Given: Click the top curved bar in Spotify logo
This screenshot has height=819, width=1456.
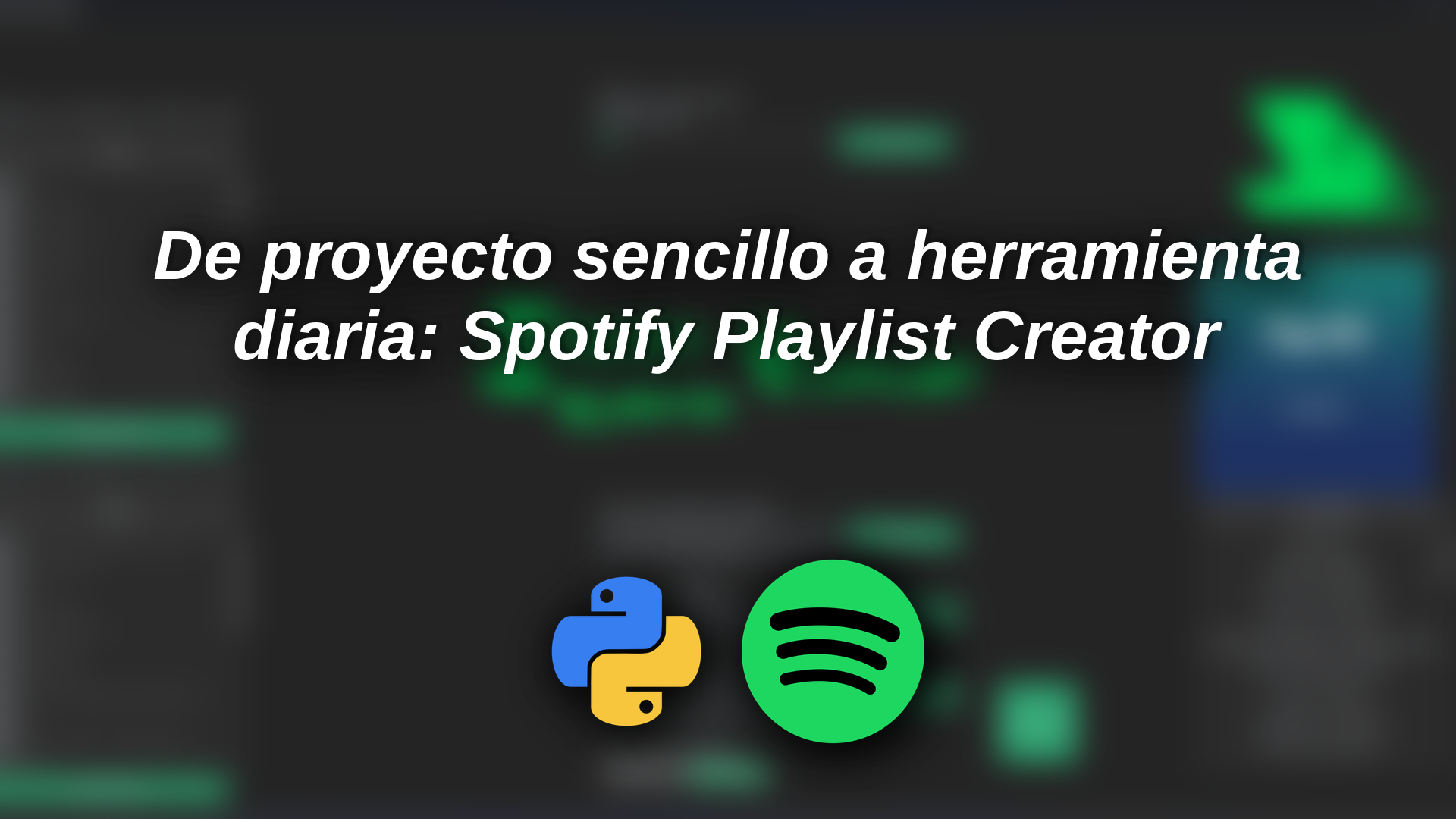Looking at the screenshot, I should coord(835,624).
